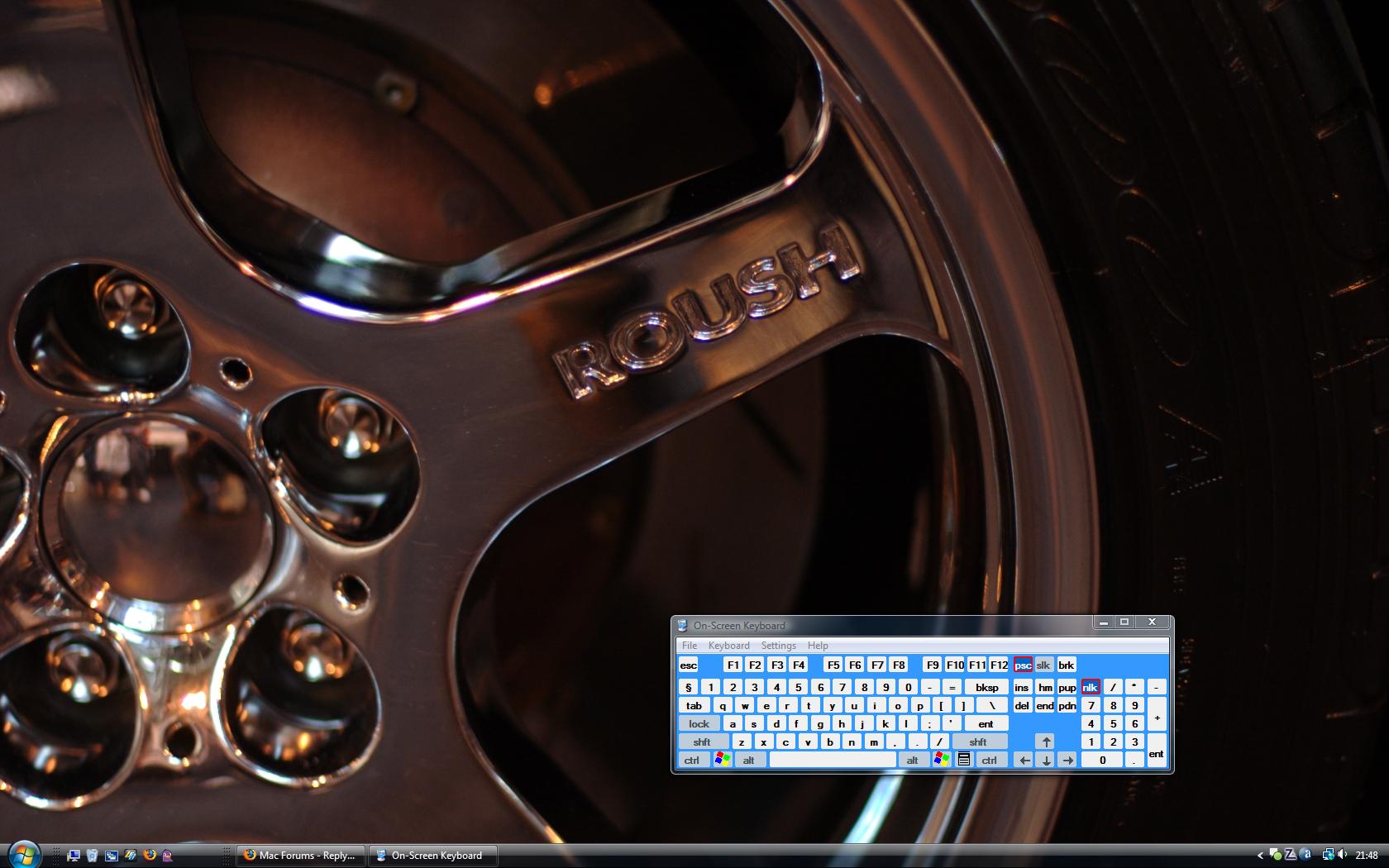Click the green status tray icon
This screenshot has width=1389, height=868.
coord(1276,856)
